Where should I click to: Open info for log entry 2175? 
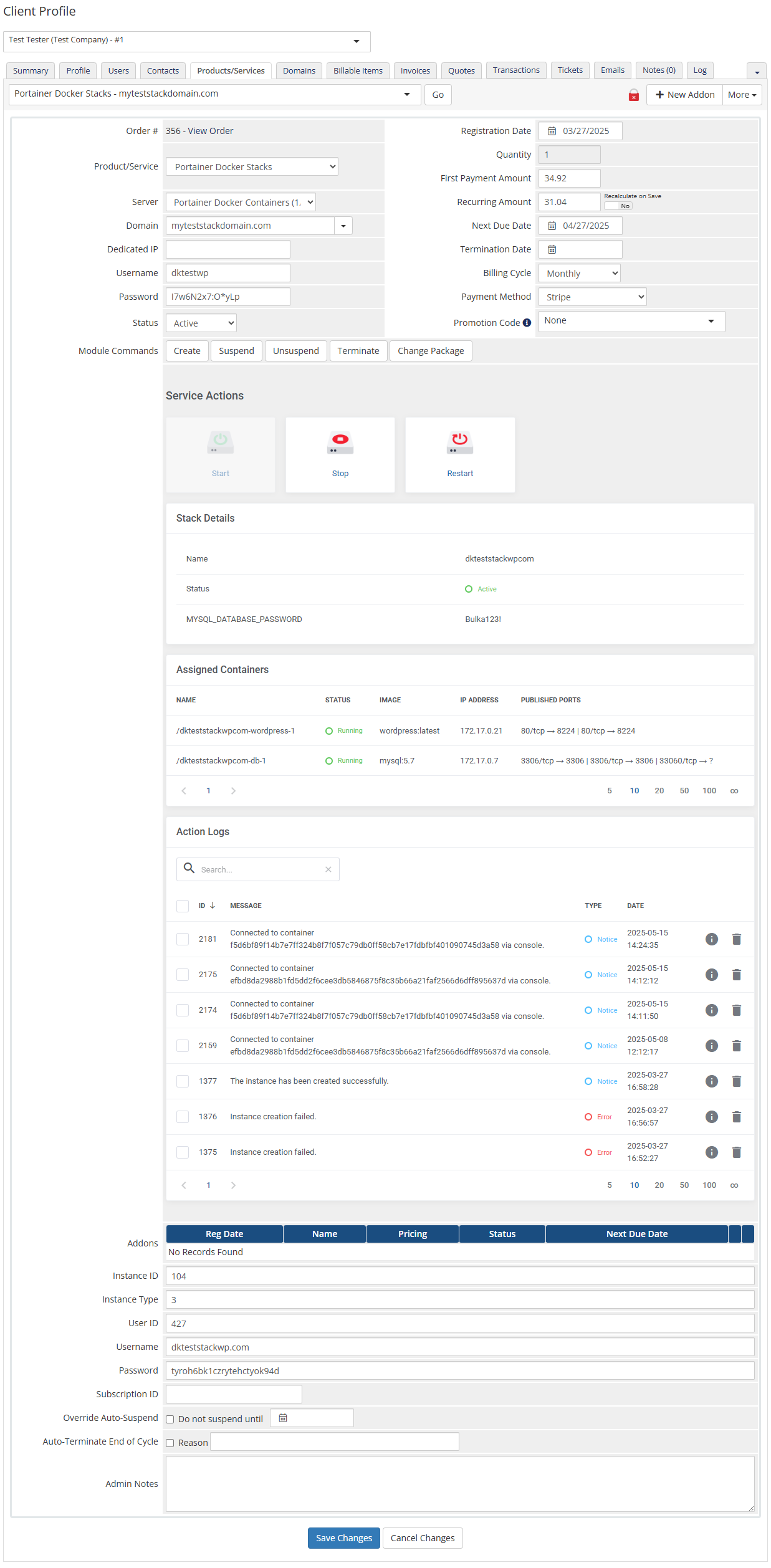[712, 975]
